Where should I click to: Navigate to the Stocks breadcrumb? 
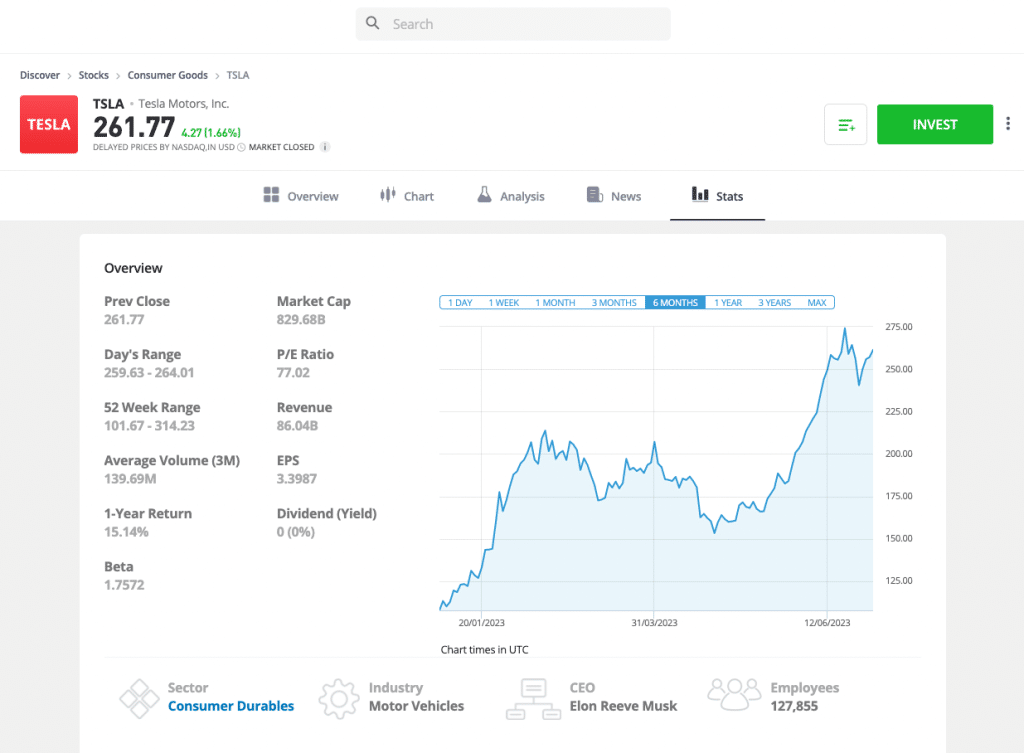(x=93, y=75)
